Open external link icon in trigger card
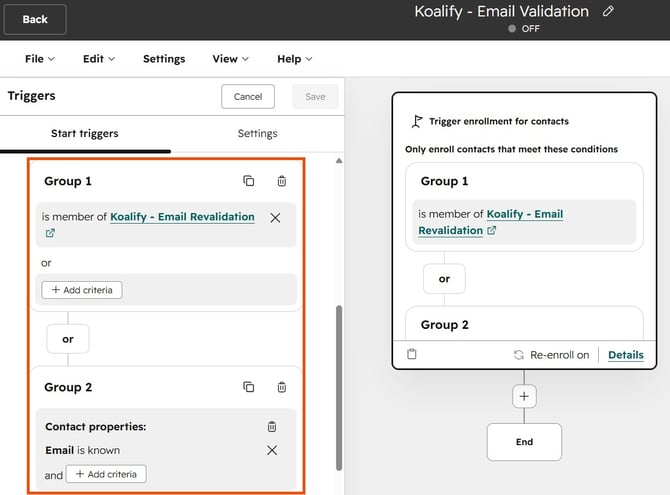The width and height of the screenshot is (670, 495). coord(491,230)
